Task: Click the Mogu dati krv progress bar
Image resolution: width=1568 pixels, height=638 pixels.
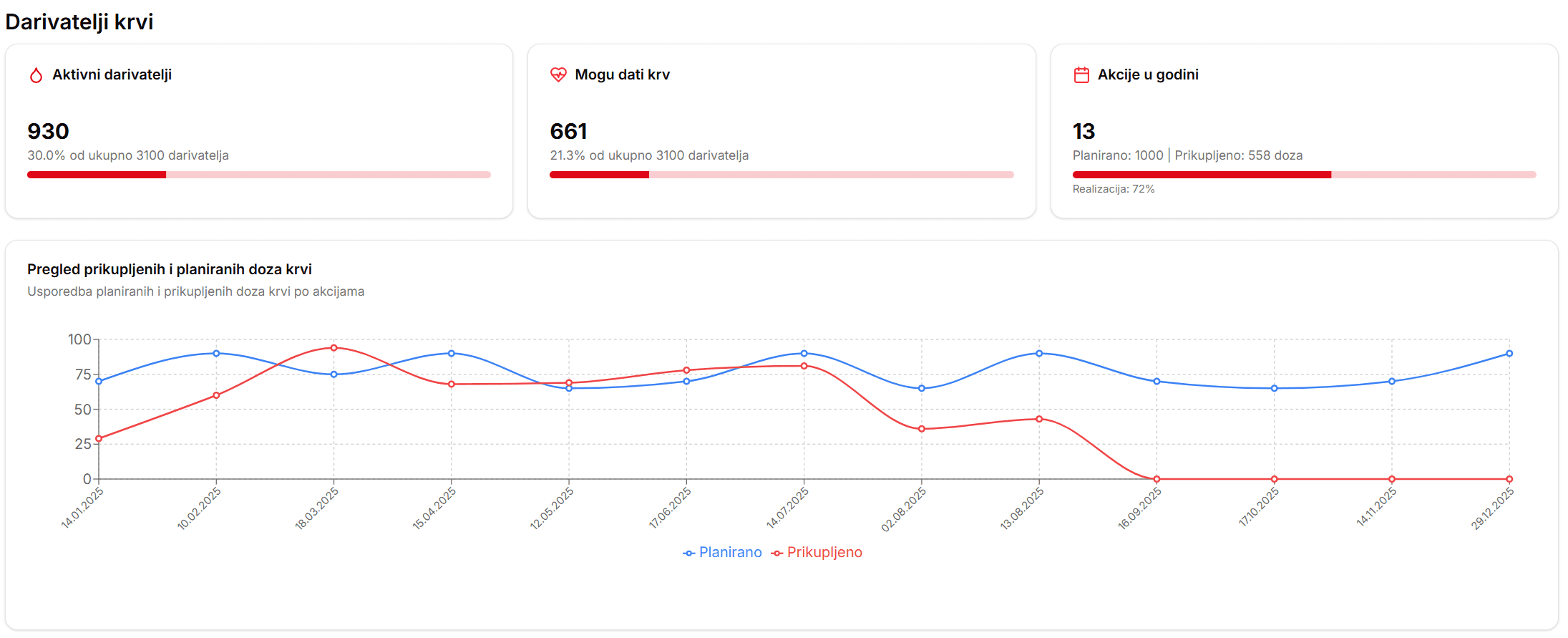Action: click(781, 175)
